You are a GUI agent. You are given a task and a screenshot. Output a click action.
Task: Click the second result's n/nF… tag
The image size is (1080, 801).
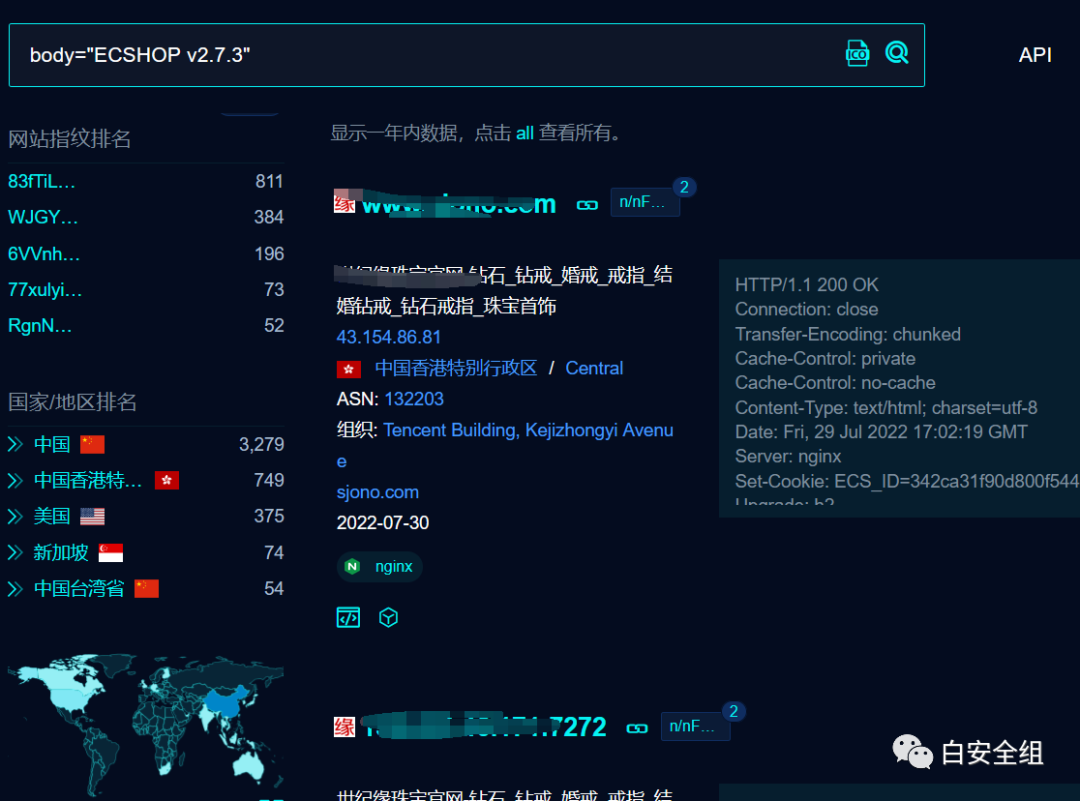coord(695,726)
